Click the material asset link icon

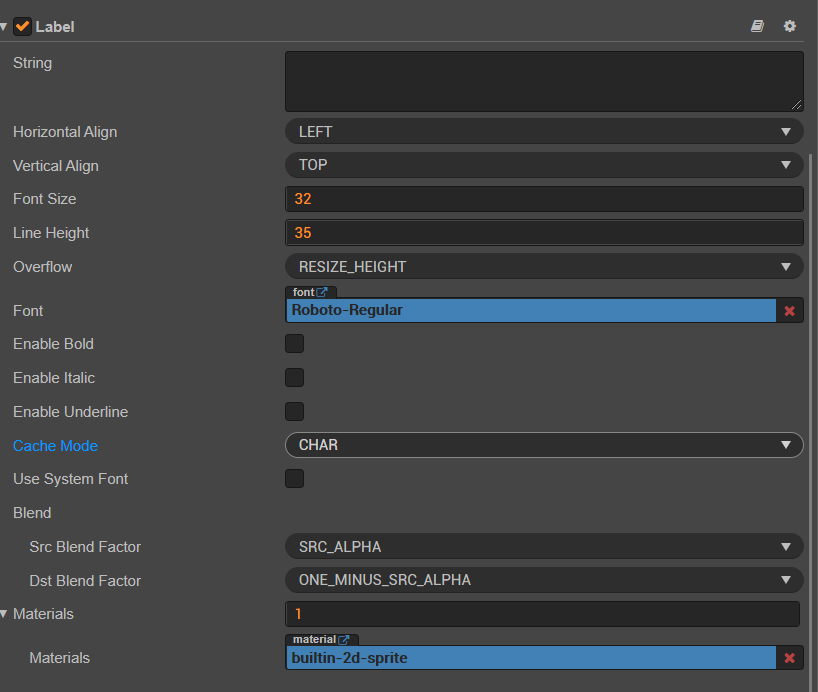coord(344,639)
